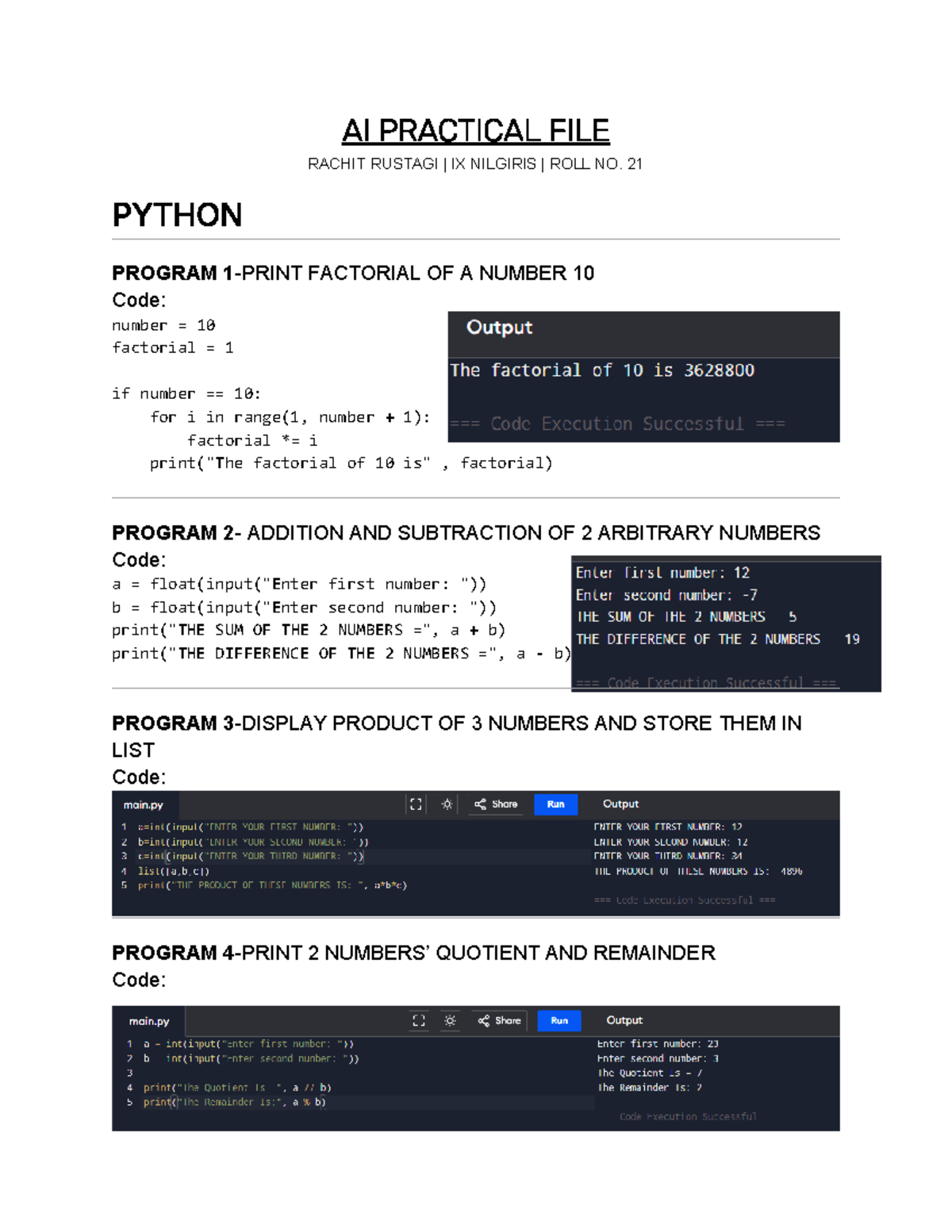952x1232 pixels.
Task: Click the Output label in Program 4 panel
Action: coord(624,1020)
